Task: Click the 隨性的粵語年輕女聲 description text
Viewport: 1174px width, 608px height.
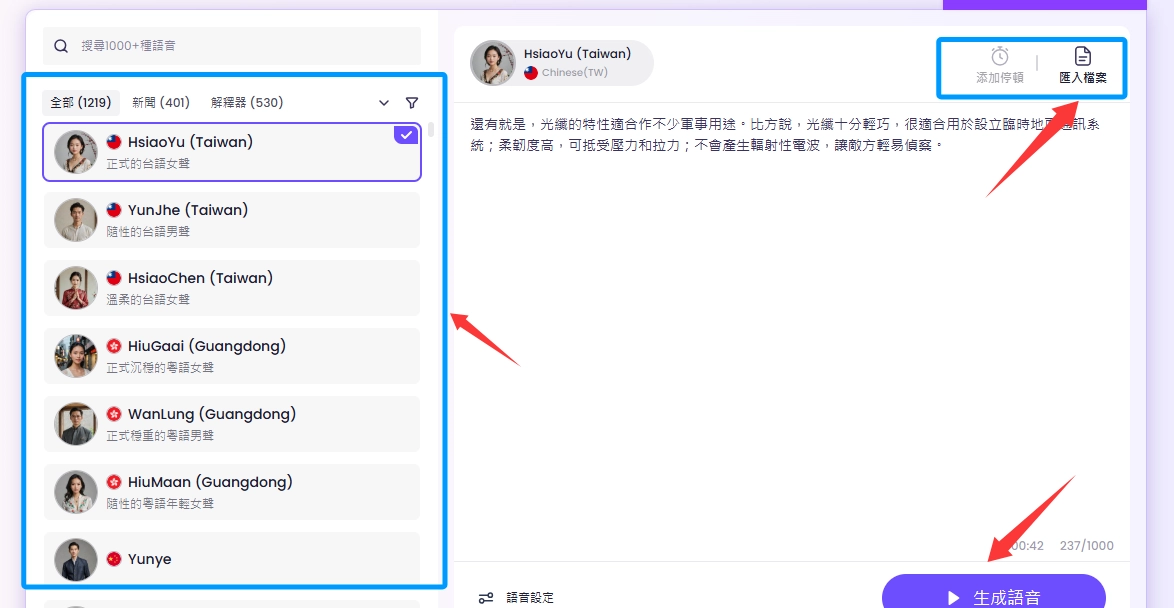Action: coord(160,503)
